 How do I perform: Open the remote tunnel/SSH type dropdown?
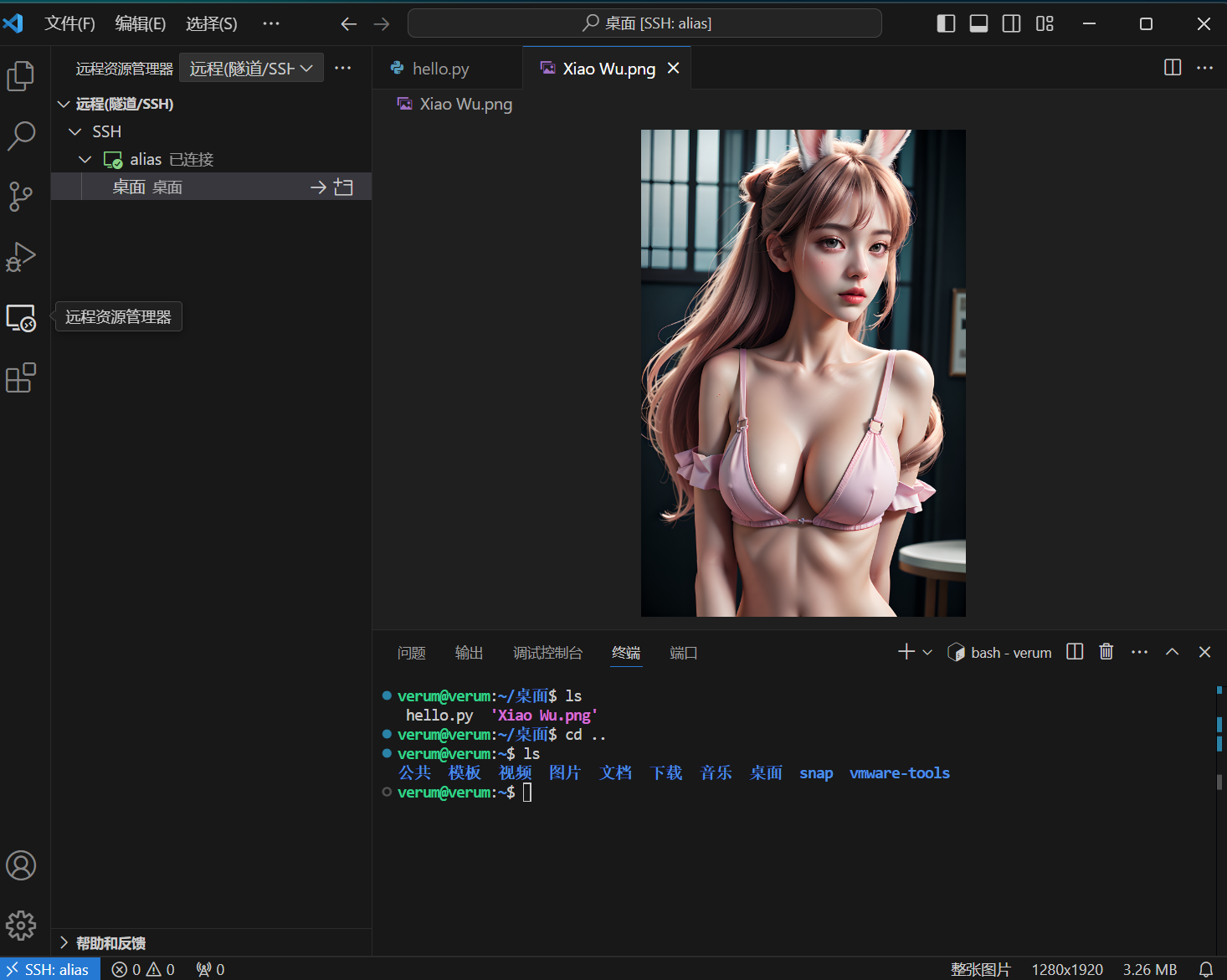tap(251, 69)
